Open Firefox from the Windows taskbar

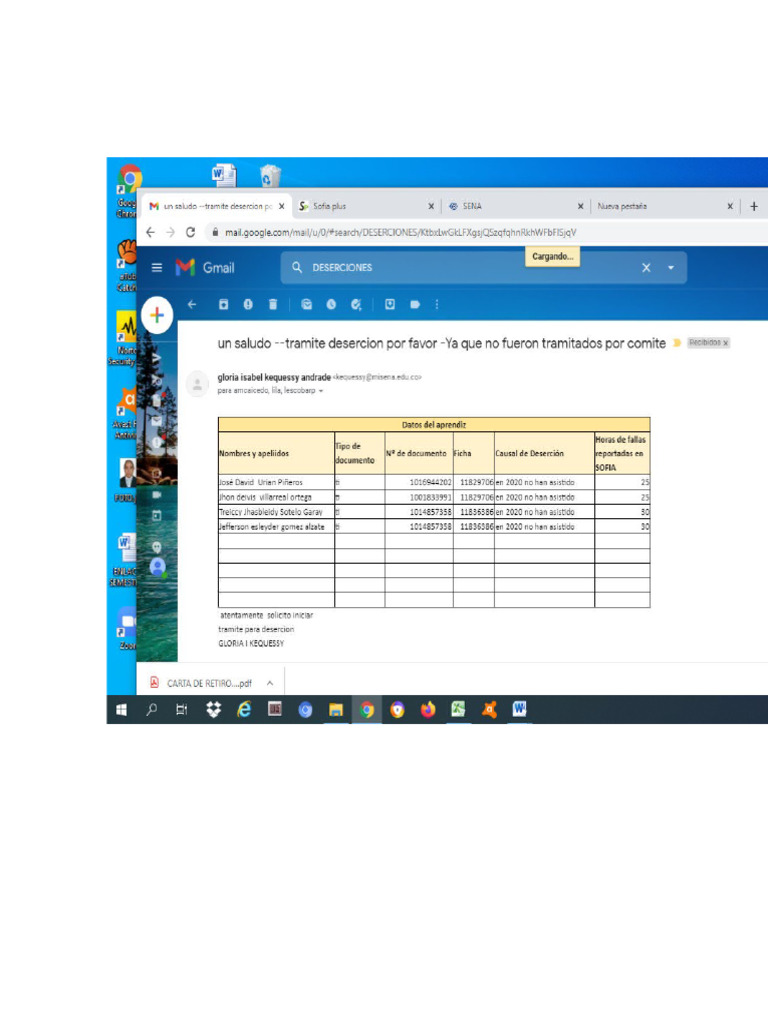428,710
